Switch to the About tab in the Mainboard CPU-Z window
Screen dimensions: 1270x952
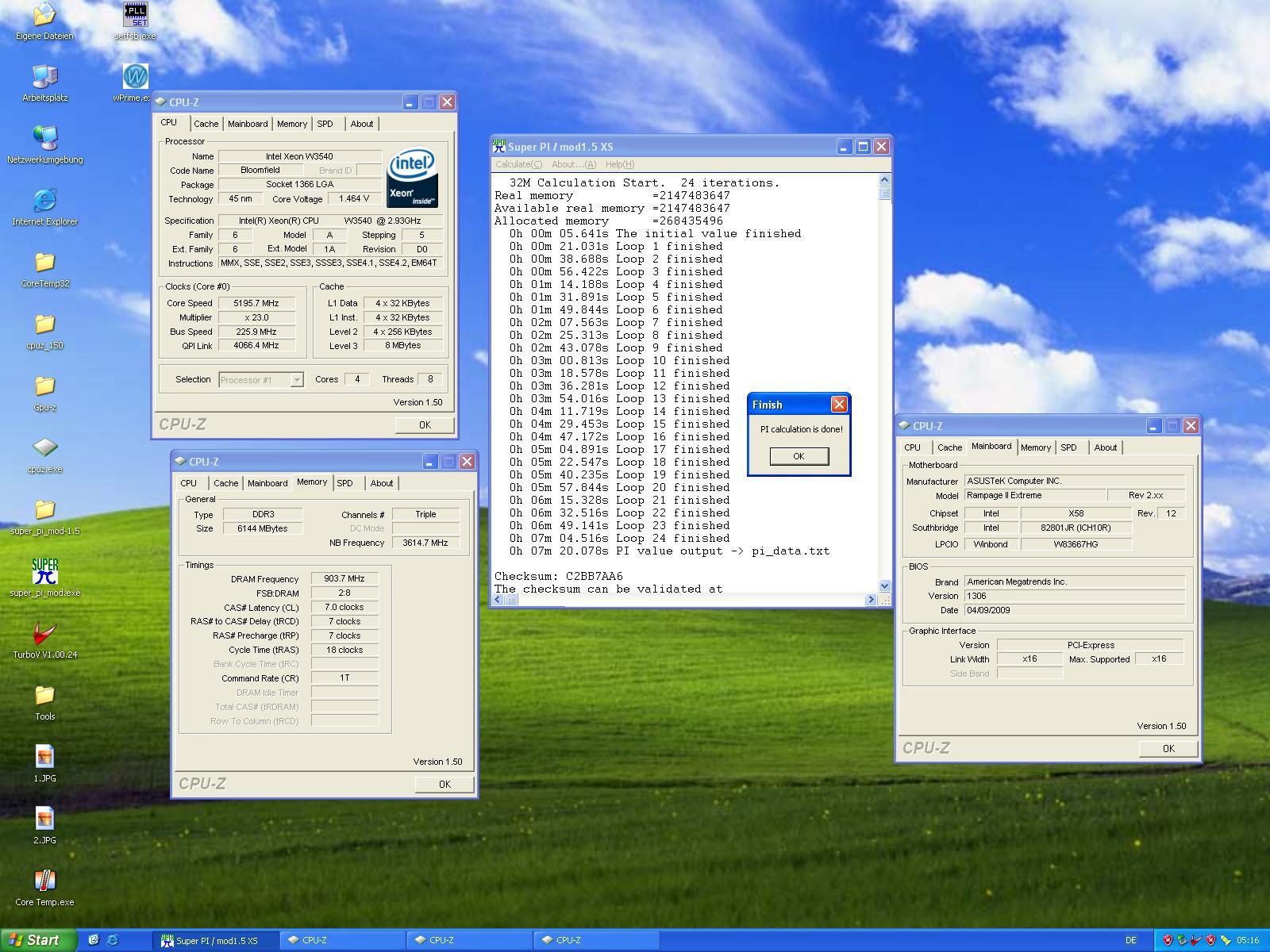click(1106, 447)
